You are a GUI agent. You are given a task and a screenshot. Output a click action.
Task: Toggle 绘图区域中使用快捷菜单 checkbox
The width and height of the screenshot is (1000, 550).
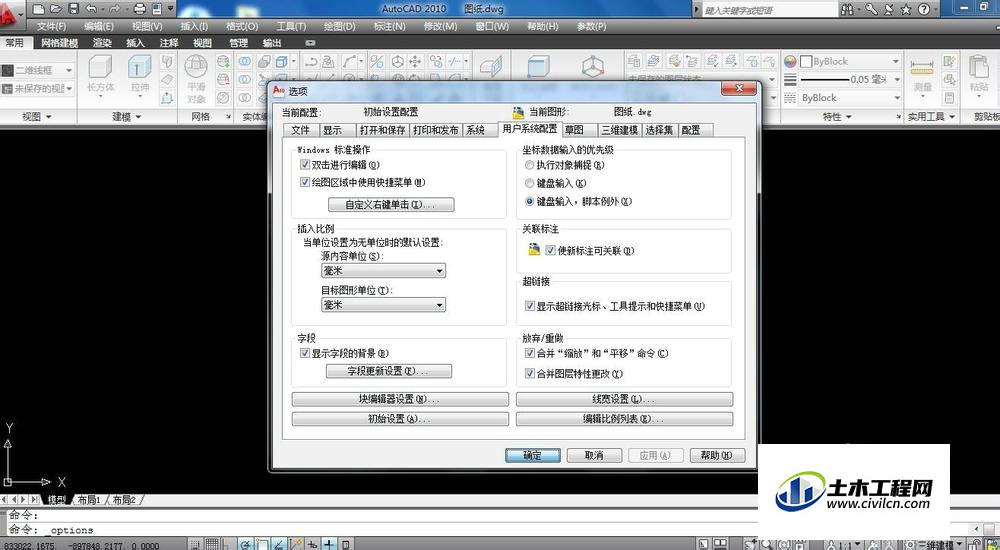click(304, 182)
